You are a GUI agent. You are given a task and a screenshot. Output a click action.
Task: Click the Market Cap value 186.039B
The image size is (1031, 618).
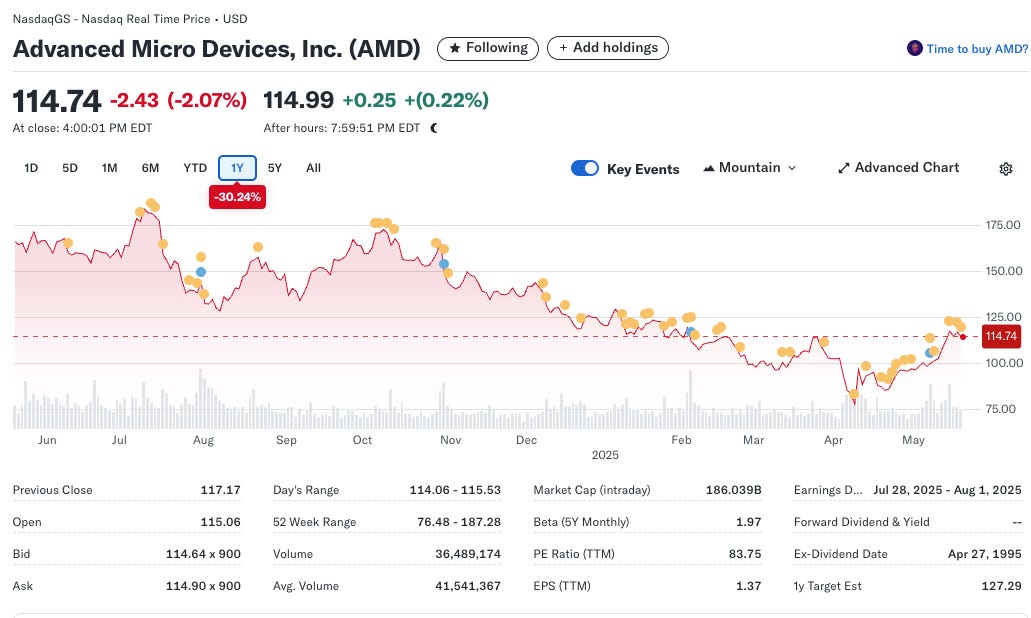pyautogui.click(x=733, y=490)
